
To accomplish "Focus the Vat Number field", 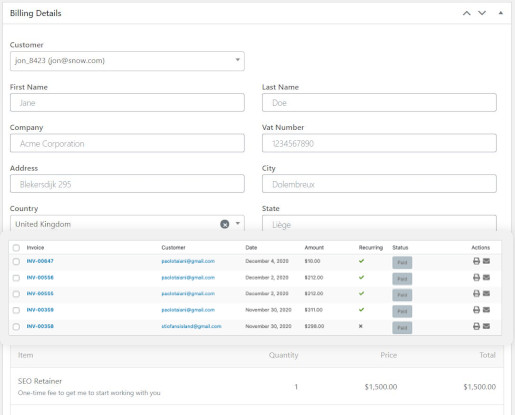I will coord(379,143).
